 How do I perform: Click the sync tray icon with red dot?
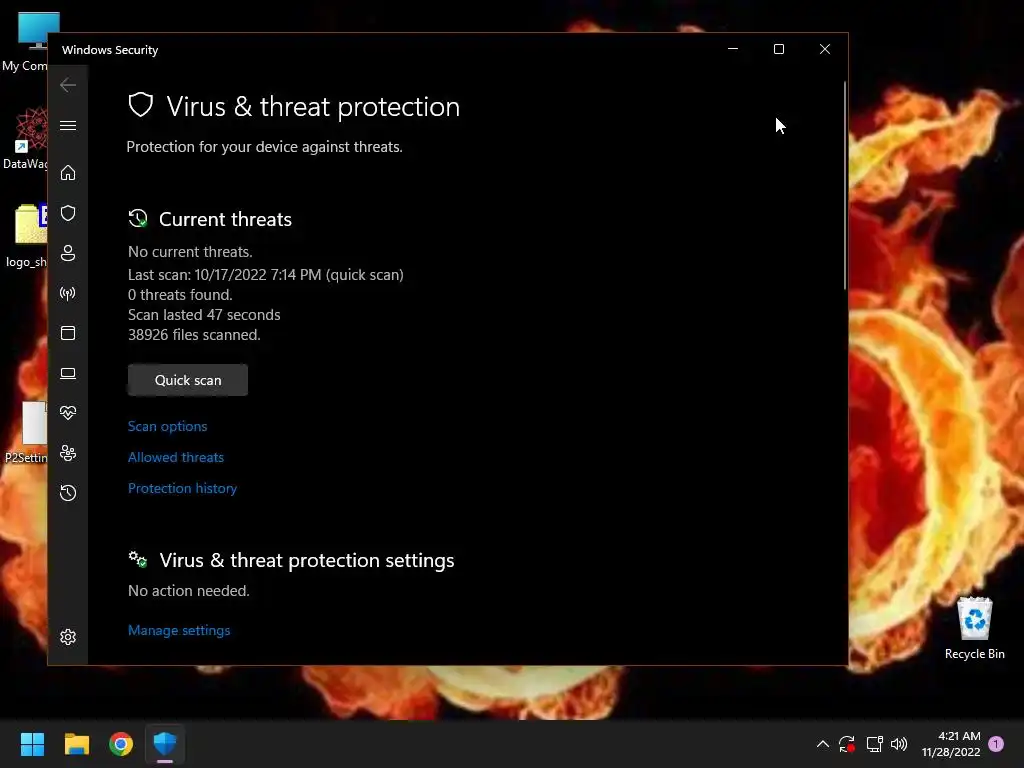[847, 744]
